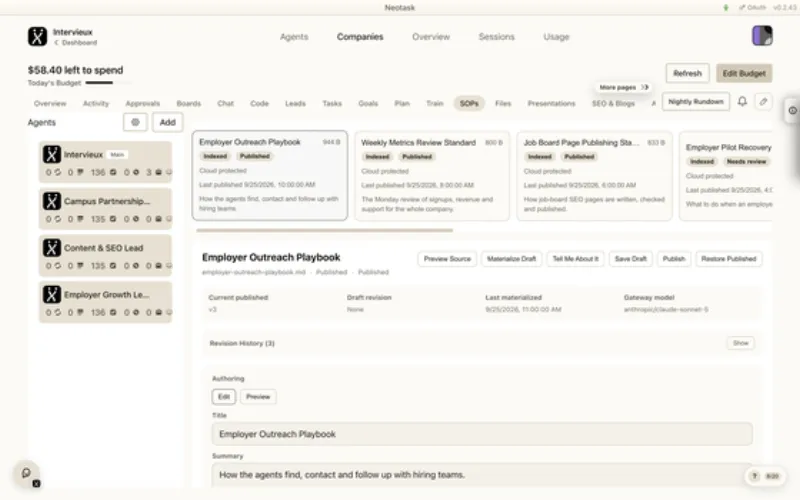800x500 pixels.
Task: Click Today's Budget progress bar
Action: (x=108, y=83)
